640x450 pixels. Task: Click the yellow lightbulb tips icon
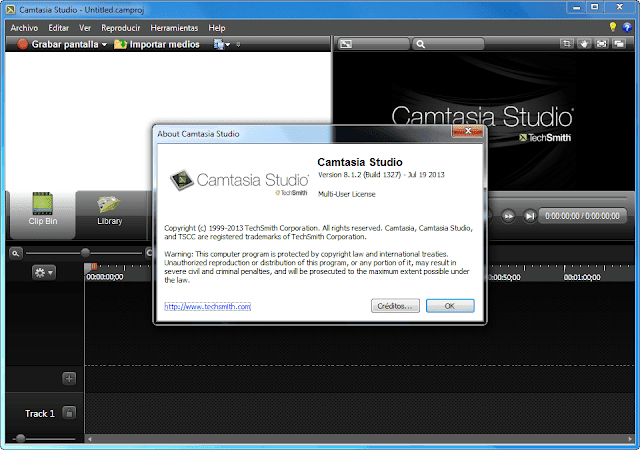click(x=613, y=27)
